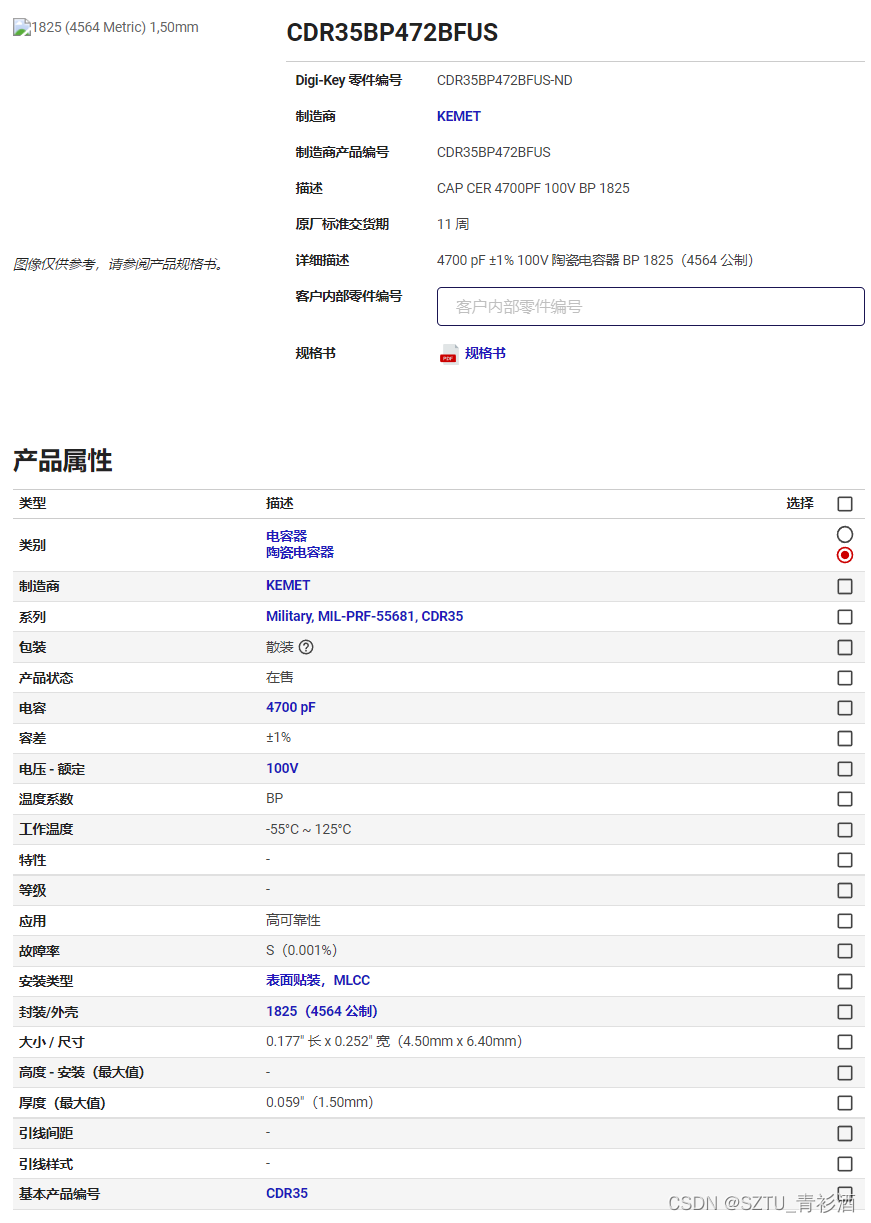Check the 安装类型 row checkbox

845,982
